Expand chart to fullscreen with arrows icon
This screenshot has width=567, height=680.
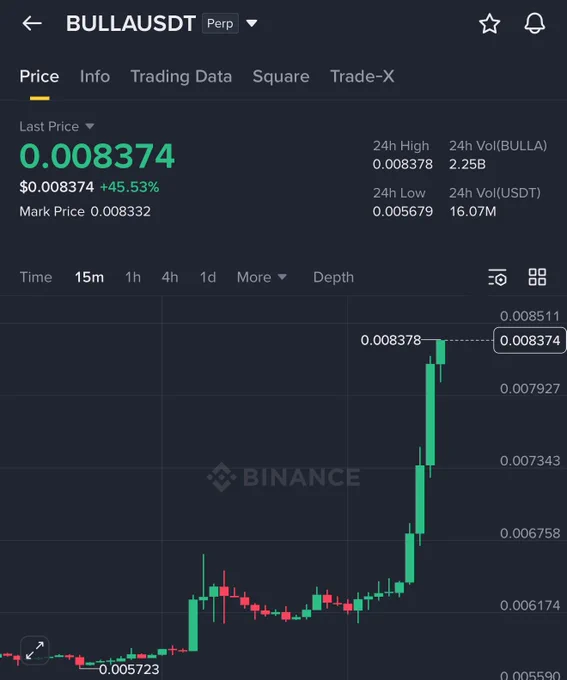click(x=35, y=651)
